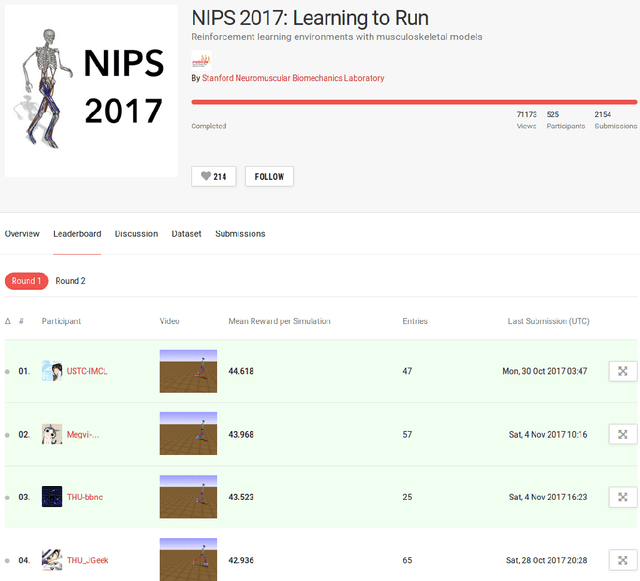Open the THU-bbnc participant avatar
The height and width of the screenshot is (581, 640).
tap(52, 497)
